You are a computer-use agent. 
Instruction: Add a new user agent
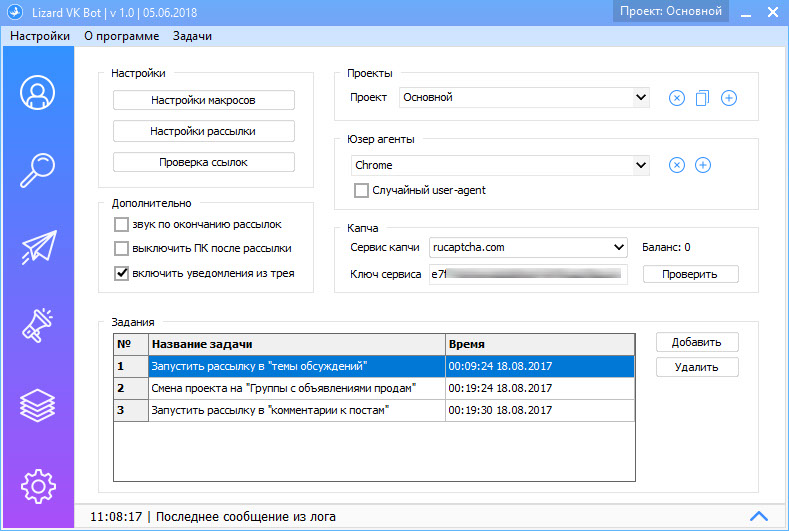[x=703, y=165]
